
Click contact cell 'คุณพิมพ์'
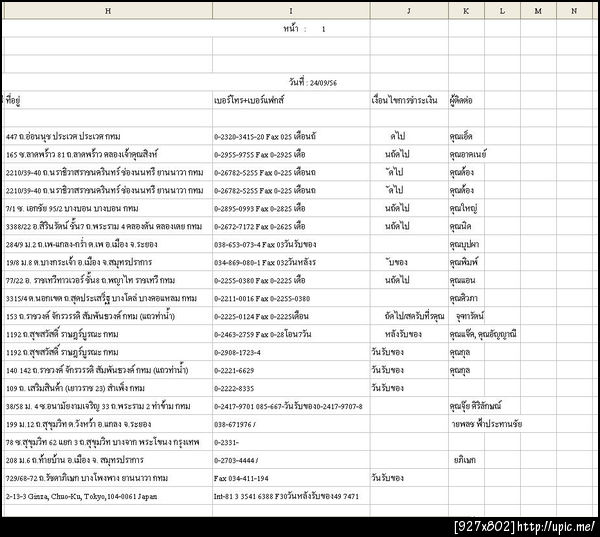click(466, 262)
